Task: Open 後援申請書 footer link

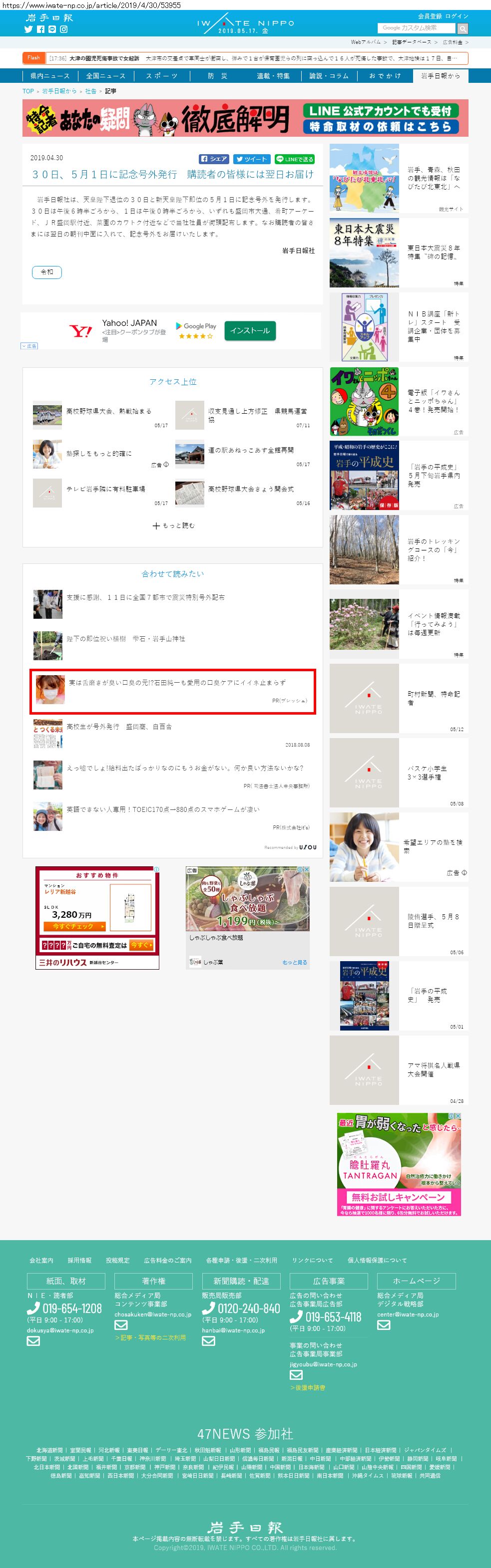Action: (x=308, y=1388)
